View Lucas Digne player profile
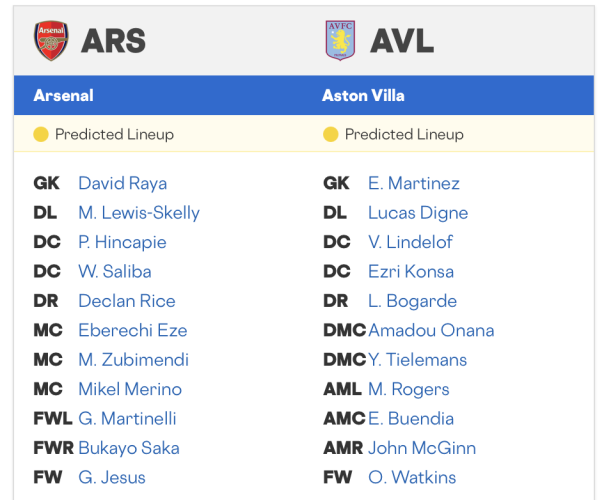 418,213
